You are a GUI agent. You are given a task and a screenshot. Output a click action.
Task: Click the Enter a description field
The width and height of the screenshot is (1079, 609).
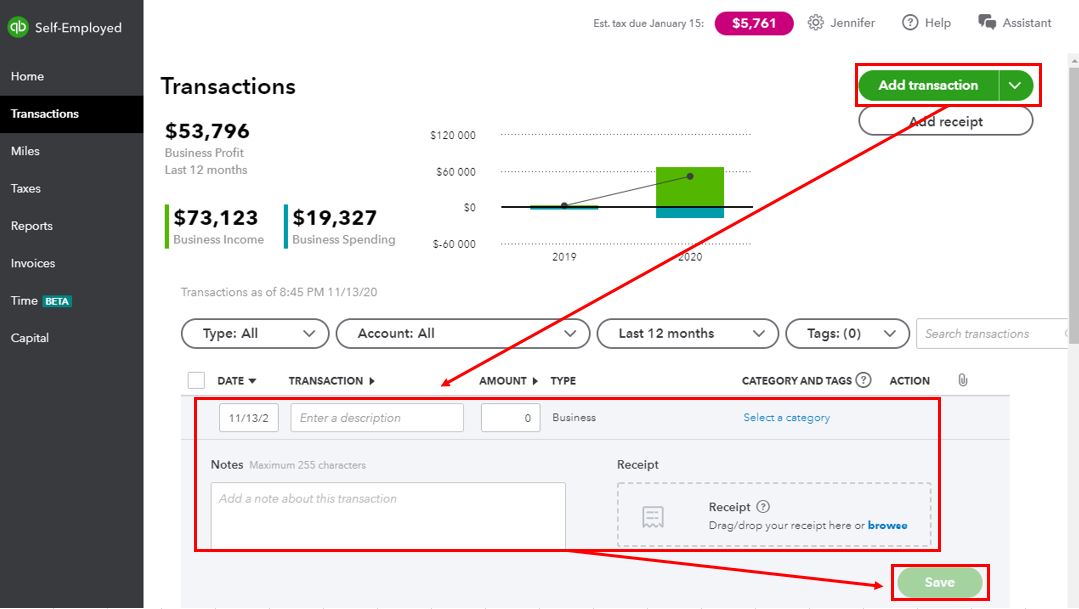tap(377, 418)
